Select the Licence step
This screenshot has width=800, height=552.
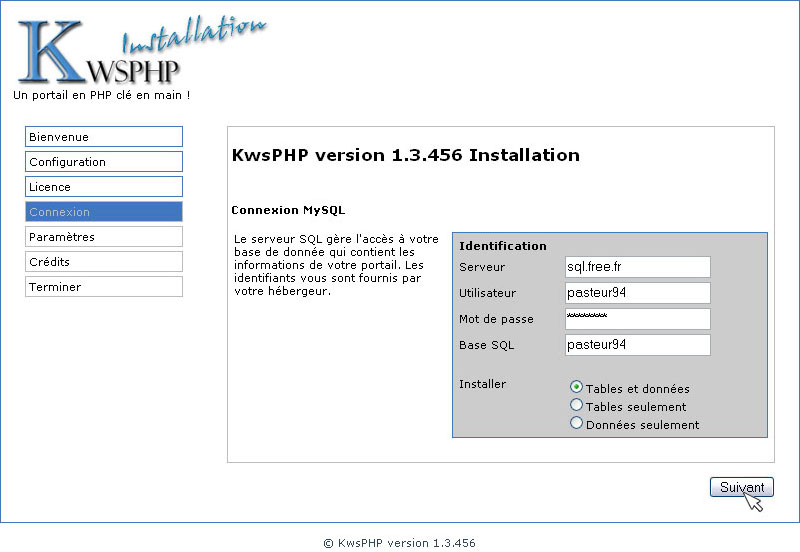104,187
